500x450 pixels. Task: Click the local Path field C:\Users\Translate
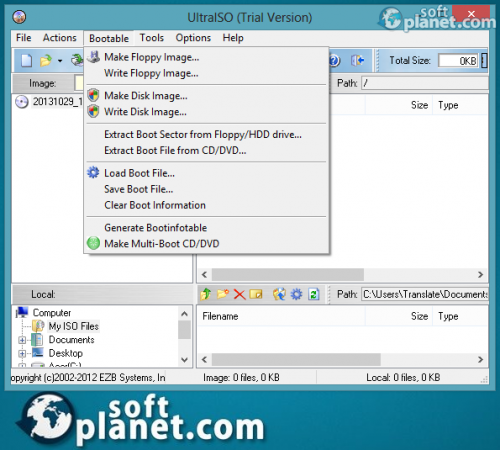(x=425, y=294)
